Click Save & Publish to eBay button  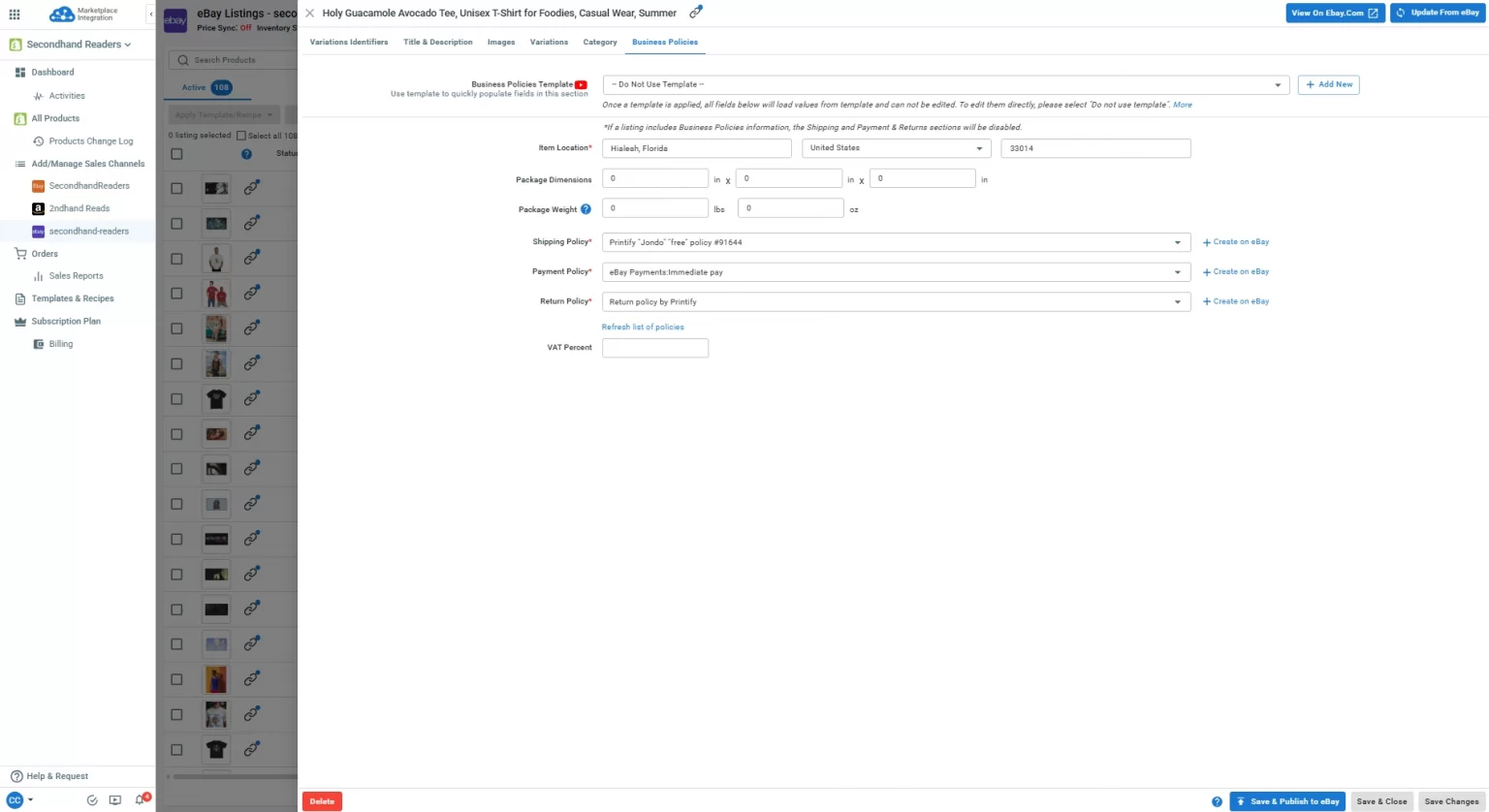click(x=1286, y=801)
